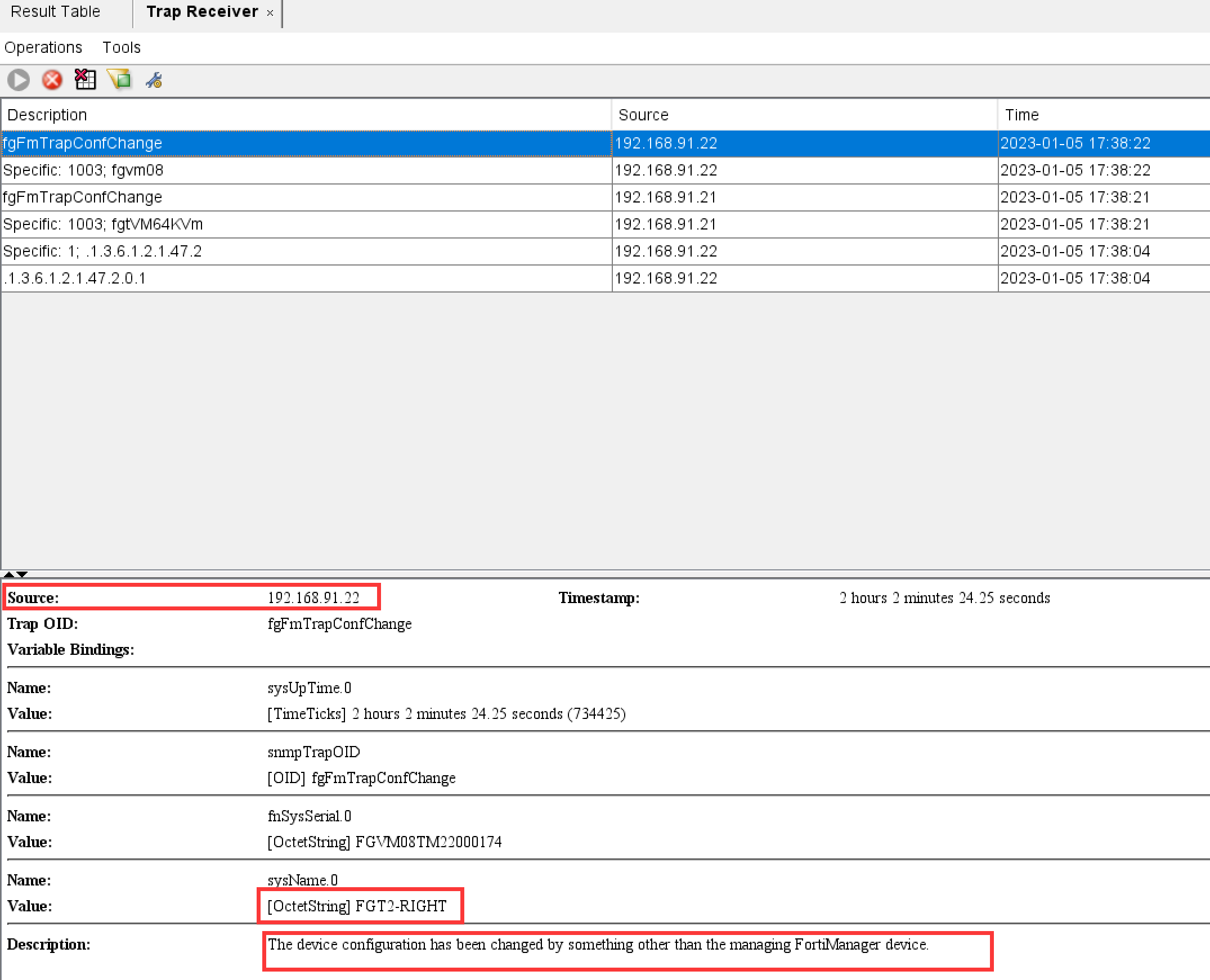Sort traps by Time column header
Viewport: 1210px width, 980px height.
click(x=1021, y=115)
